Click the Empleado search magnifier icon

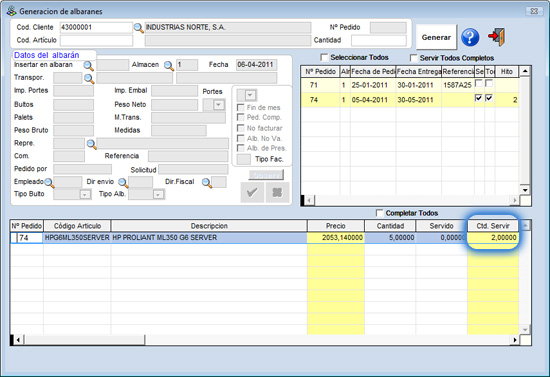[x=49, y=182]
